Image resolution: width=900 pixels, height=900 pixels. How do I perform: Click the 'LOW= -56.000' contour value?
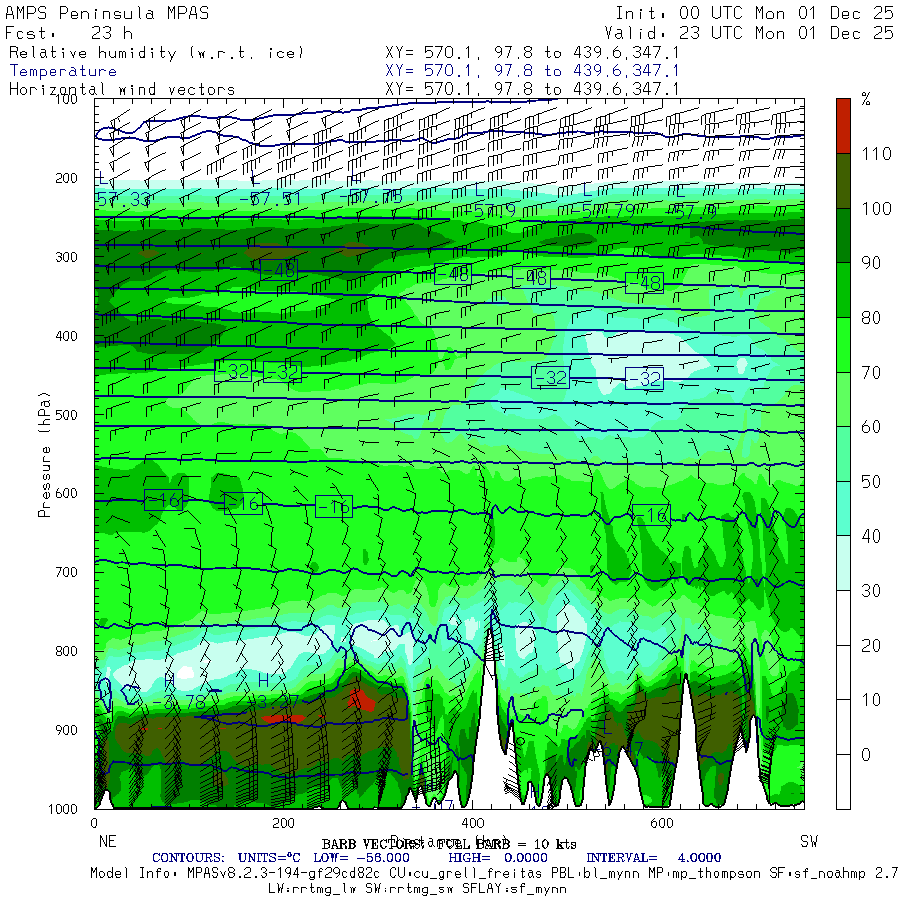[x=362, y=858]
